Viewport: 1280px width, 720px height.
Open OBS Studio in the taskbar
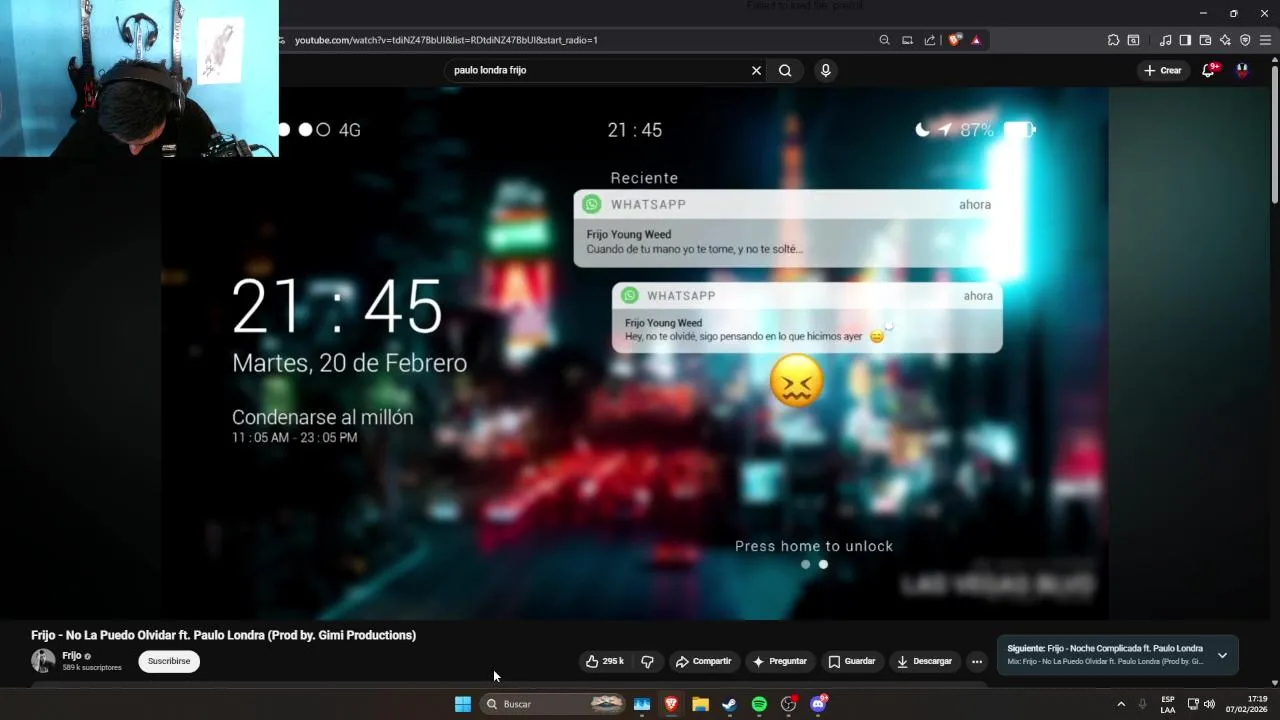[789, 704]
